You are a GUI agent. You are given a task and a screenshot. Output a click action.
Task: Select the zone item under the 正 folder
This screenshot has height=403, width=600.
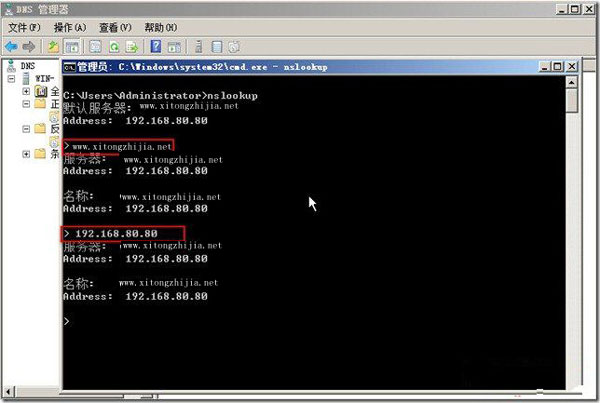[x=55, y=116]
